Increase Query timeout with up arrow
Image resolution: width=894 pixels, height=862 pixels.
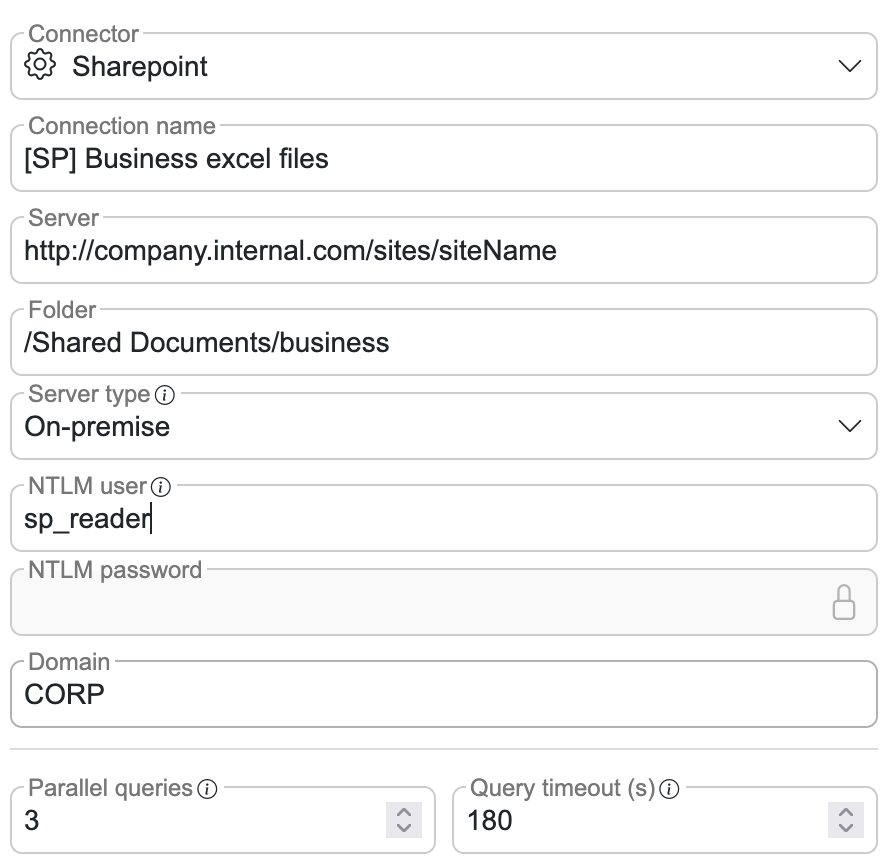[846, 811]
